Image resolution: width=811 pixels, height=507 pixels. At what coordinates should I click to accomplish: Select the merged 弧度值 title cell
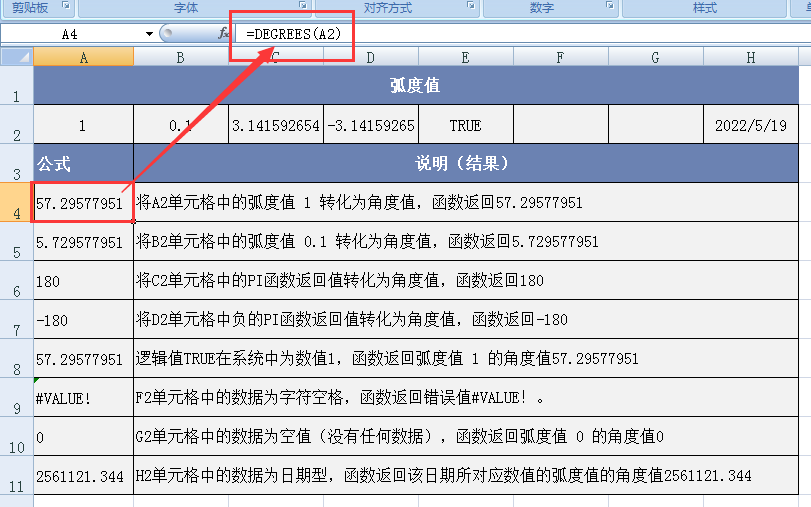tap(416, 85)
